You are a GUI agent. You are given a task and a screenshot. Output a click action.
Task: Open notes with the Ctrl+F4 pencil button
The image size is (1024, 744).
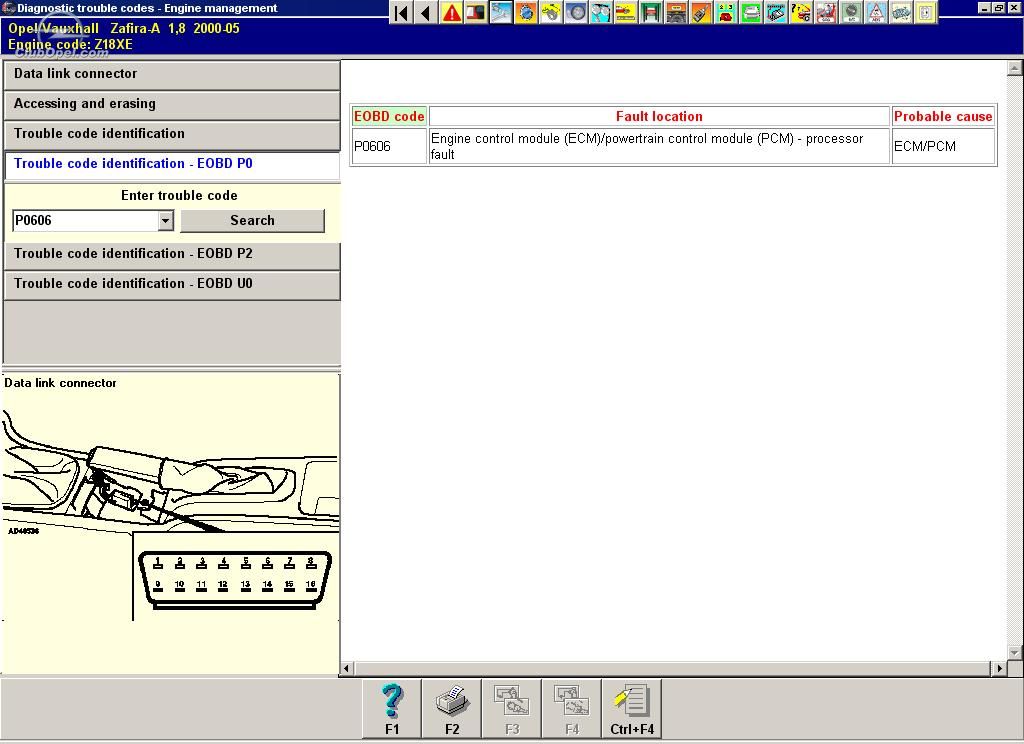point(632,709)
